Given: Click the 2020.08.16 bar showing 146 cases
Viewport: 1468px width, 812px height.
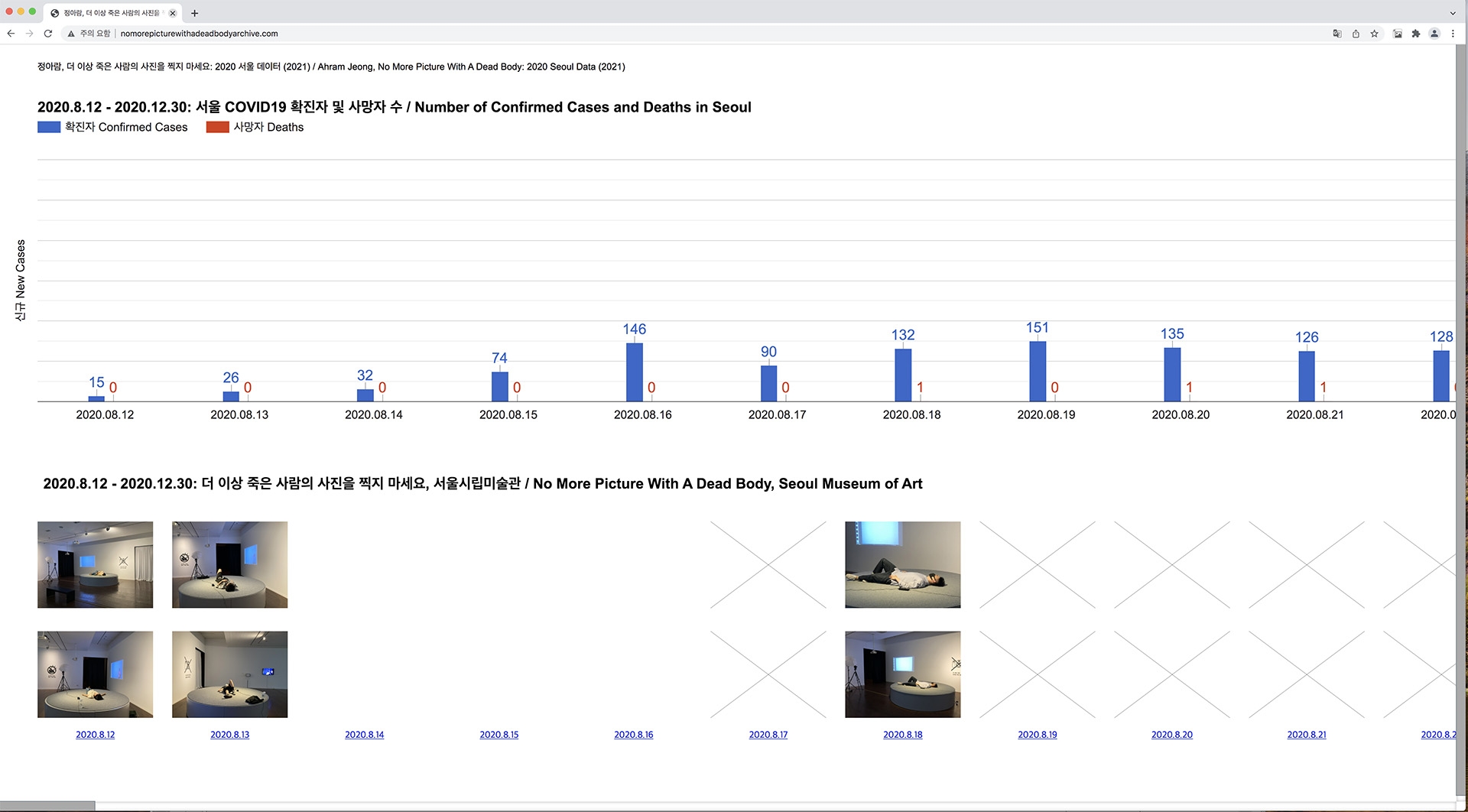Looking at the screenshot, I should click(634, 372).
